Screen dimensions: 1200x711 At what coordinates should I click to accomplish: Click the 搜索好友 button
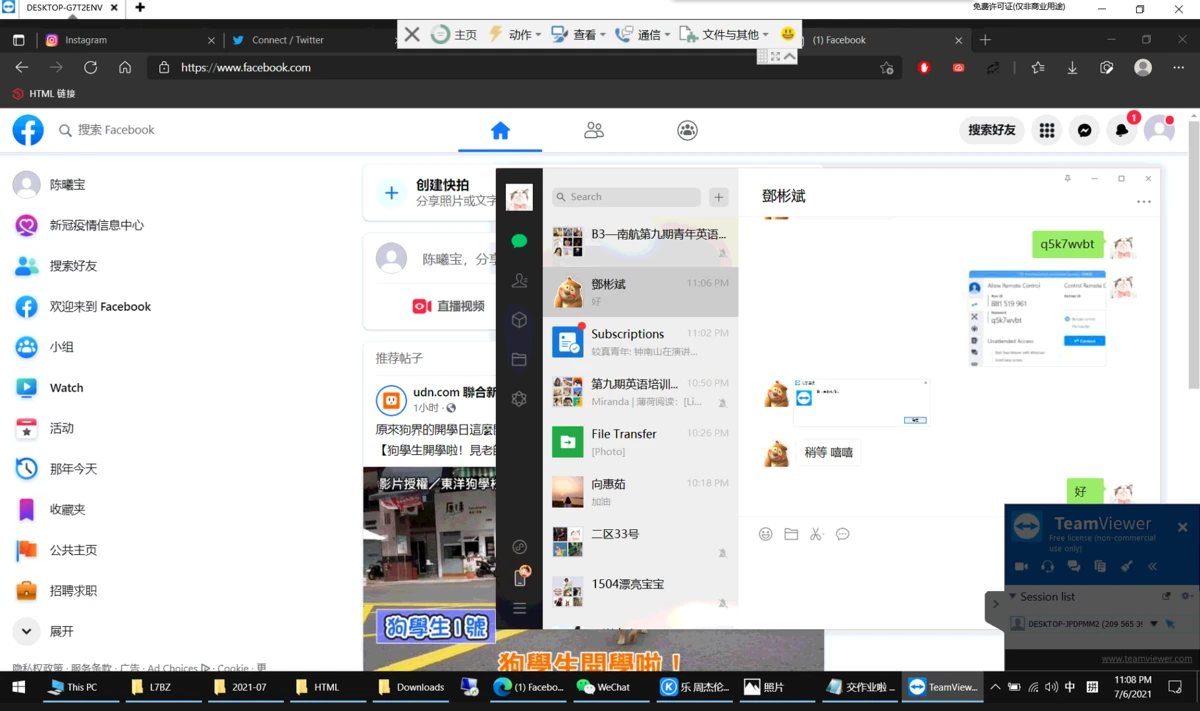[990, 130]
